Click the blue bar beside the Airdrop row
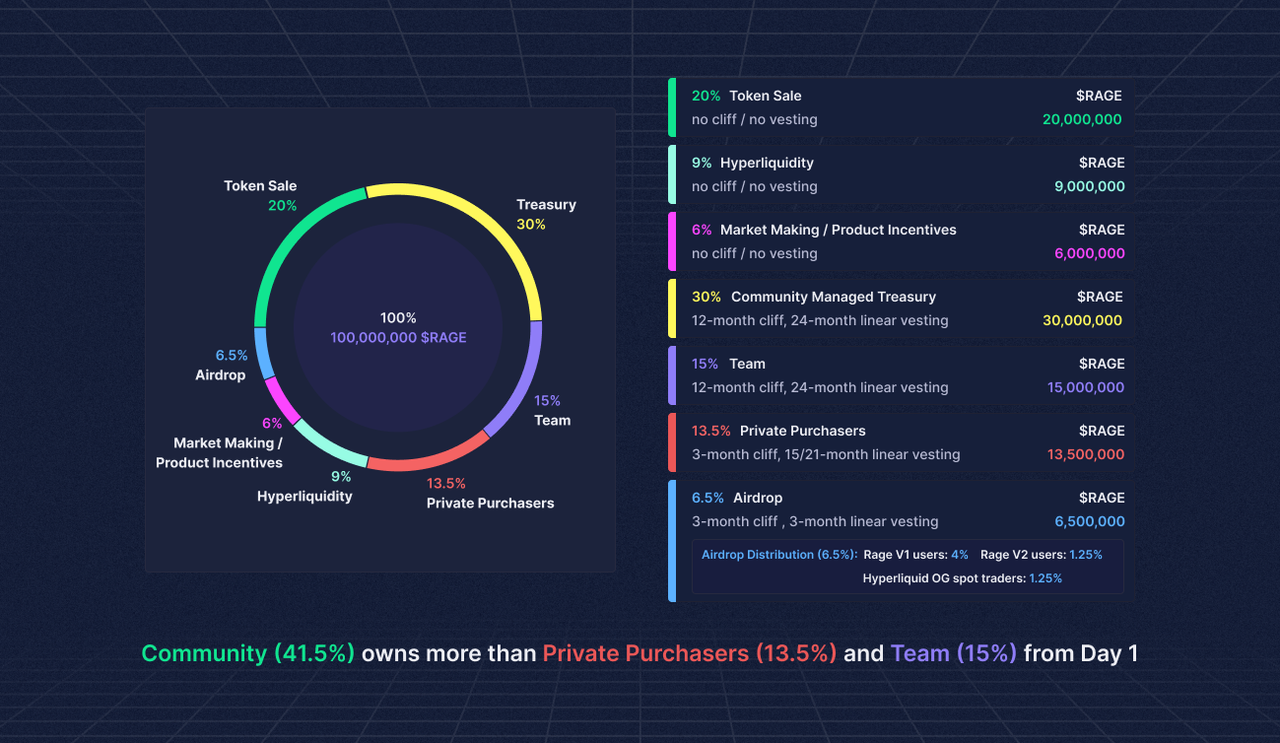Viewport: 1280px width, 743px height. click(x=672, y=541)
